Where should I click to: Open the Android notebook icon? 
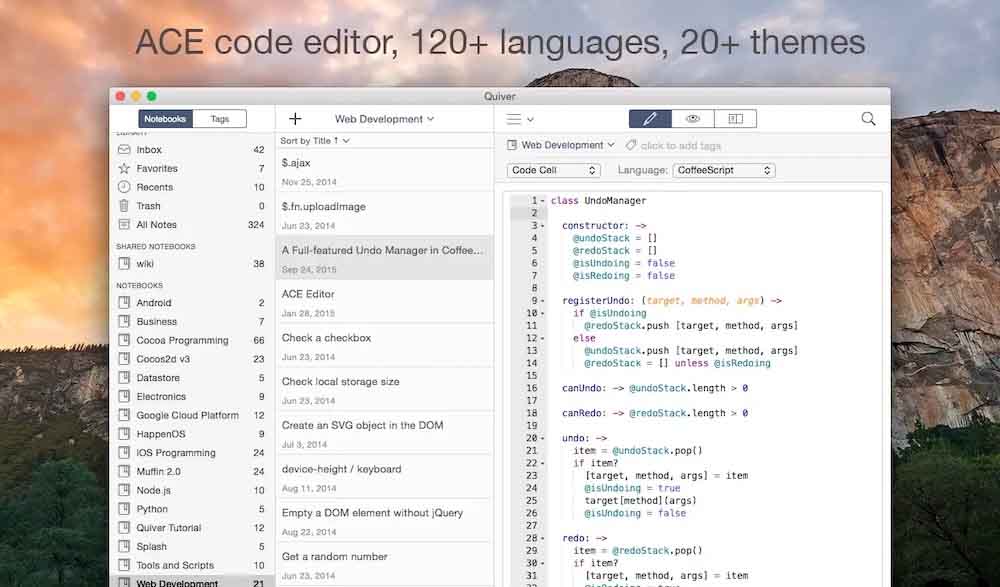(x=124, y=302)
